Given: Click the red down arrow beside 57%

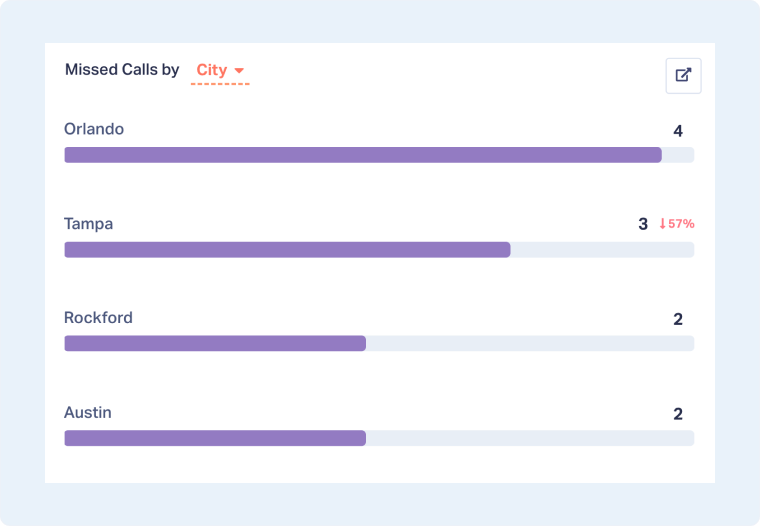Looking at the screenshot, I should point(662,224).
